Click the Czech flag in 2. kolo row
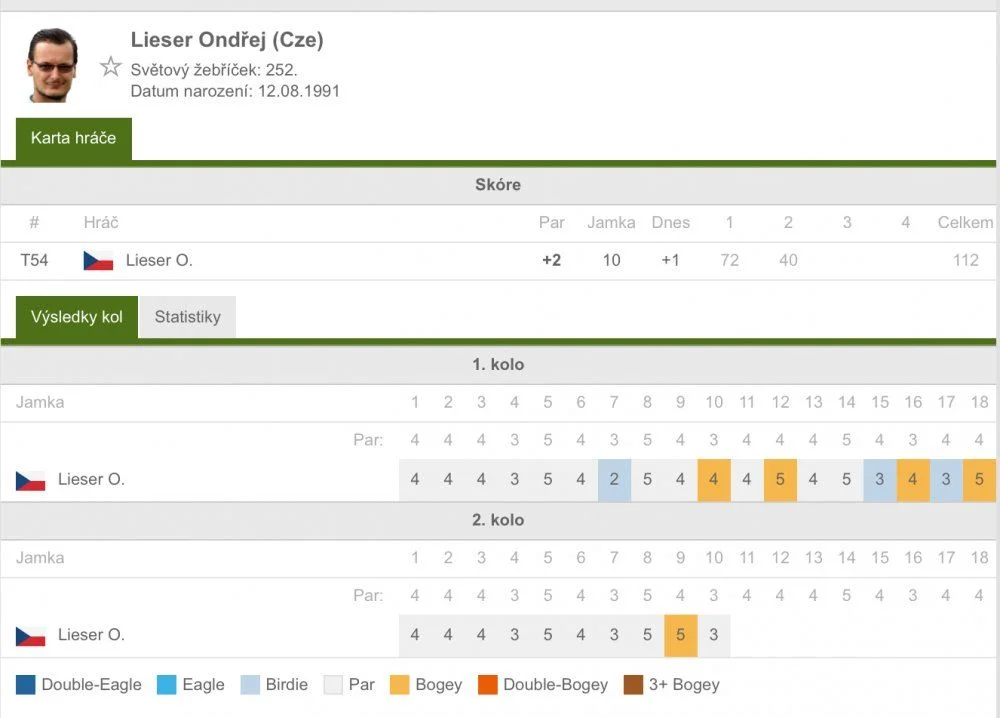Screen dimensions: 1000x718 (x=31, y=636)
